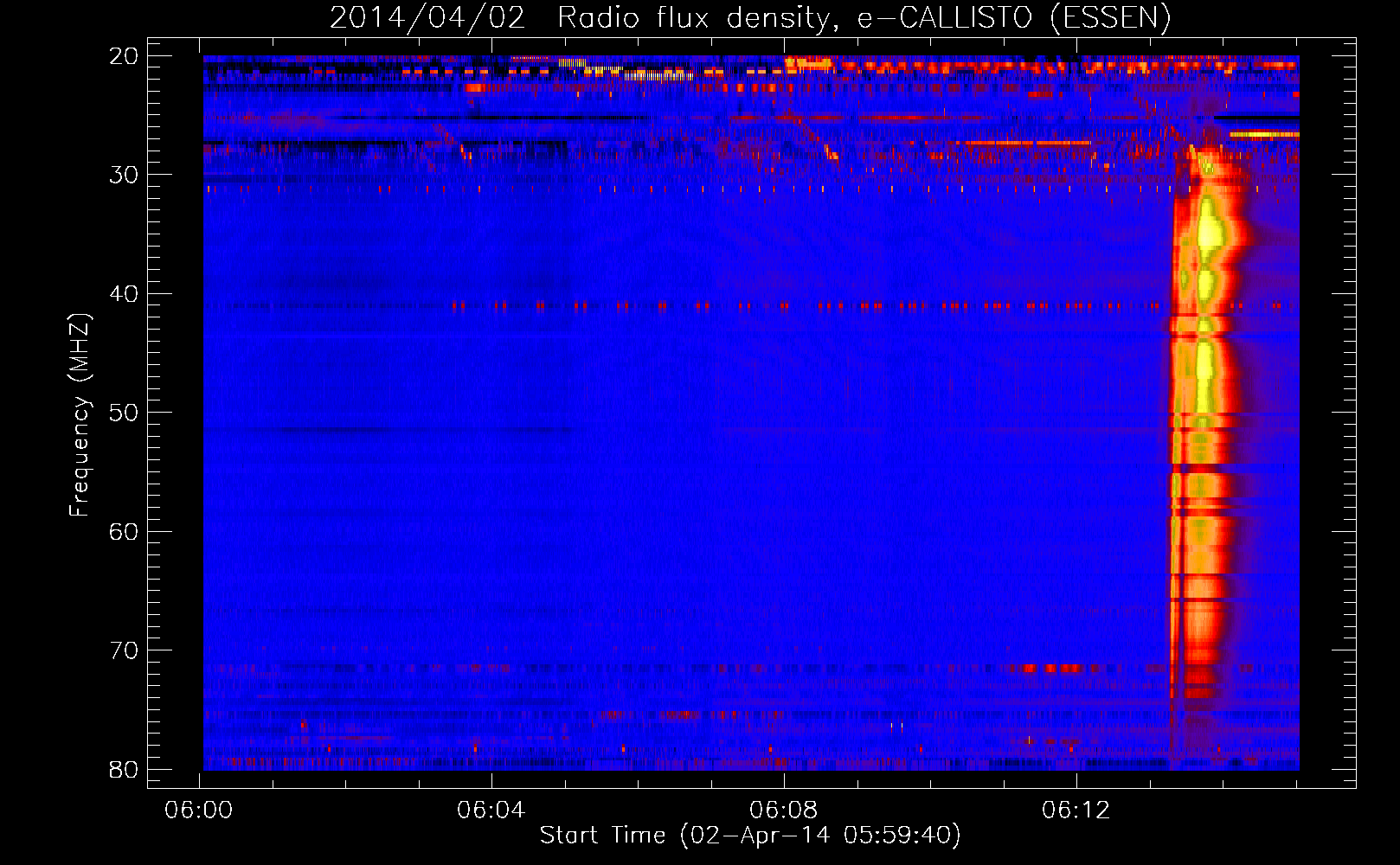Click the 'Frequency (MHZ)' axis label
Screen dimensions: 1400x865
pyautogui.click(x=80, y=415)
